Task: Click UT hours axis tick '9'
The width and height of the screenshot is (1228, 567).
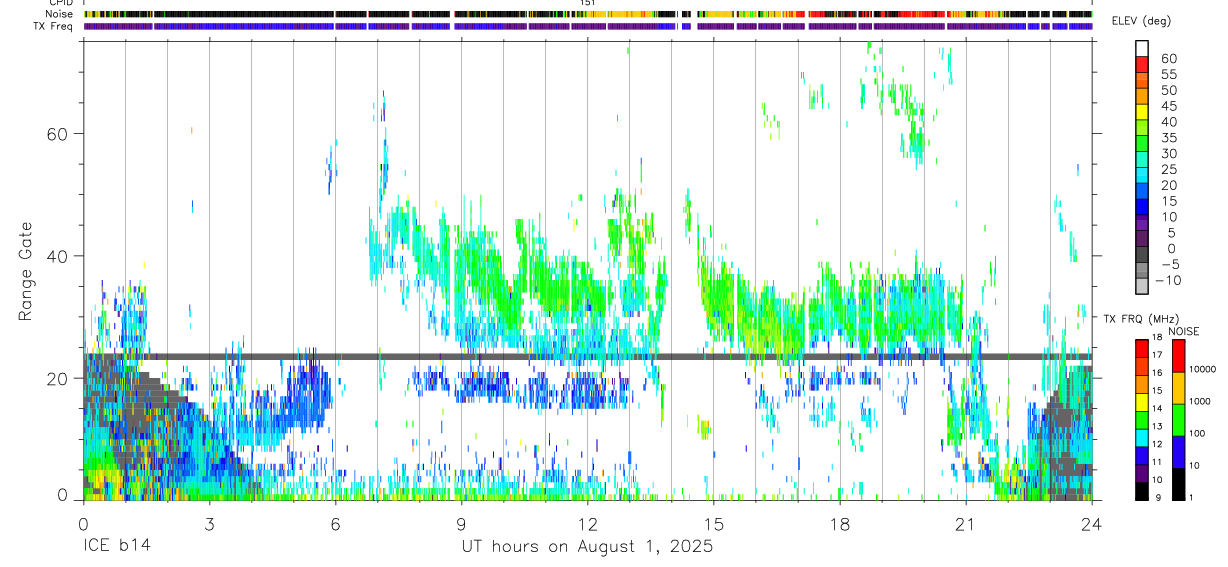Action: point(461,523)
